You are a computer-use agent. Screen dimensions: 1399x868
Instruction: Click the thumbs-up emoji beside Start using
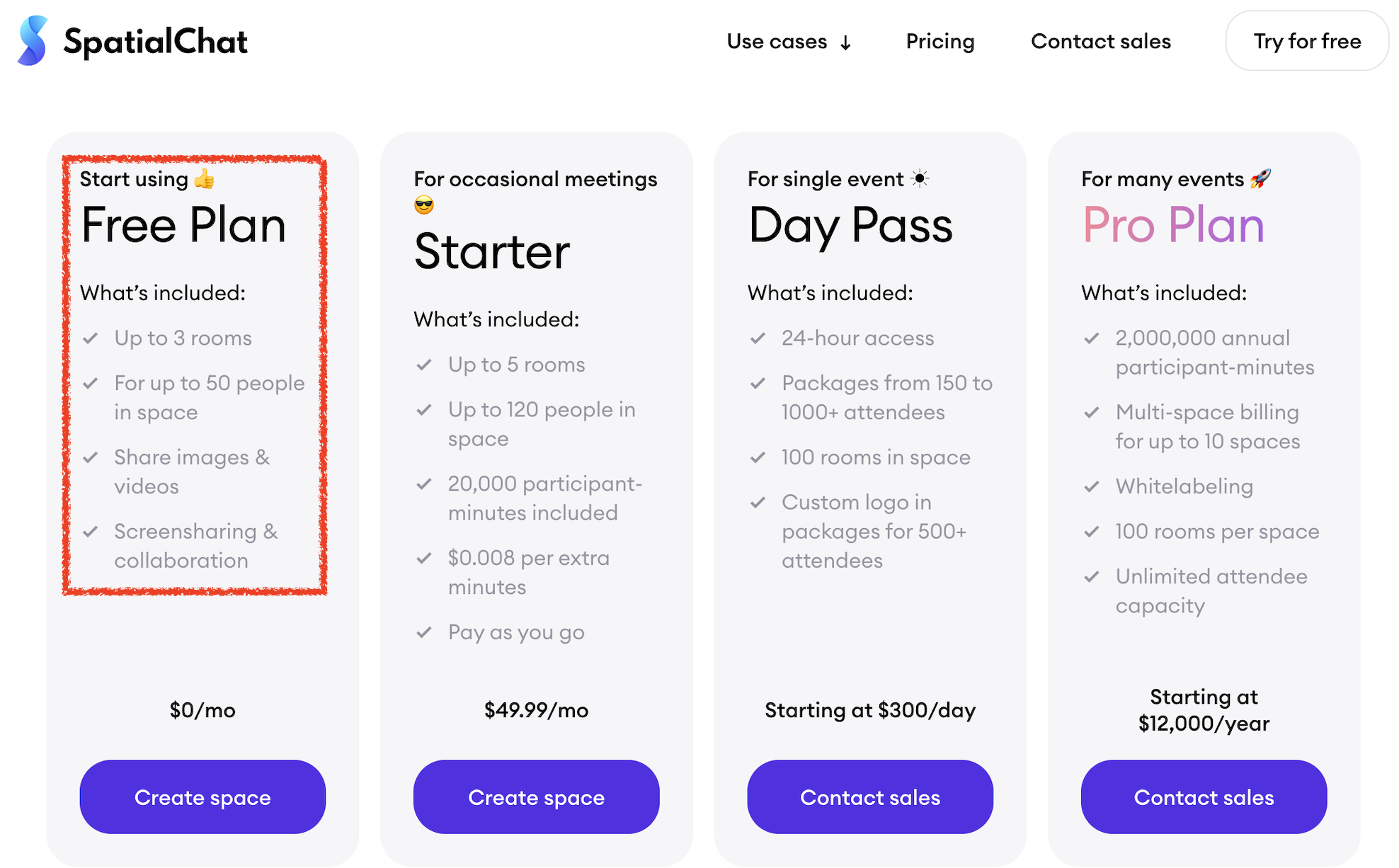pyautogui.click(x=205, y=179)
